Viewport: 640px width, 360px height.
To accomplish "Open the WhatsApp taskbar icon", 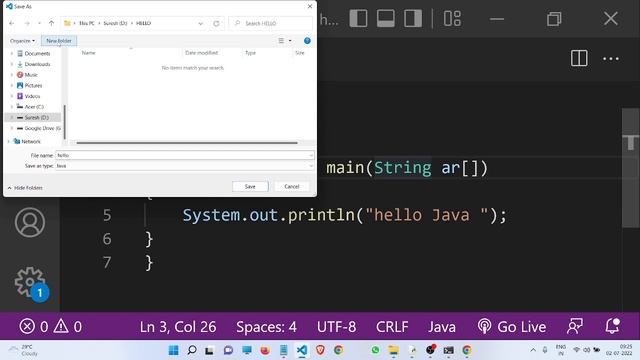I will pos(375,350).
